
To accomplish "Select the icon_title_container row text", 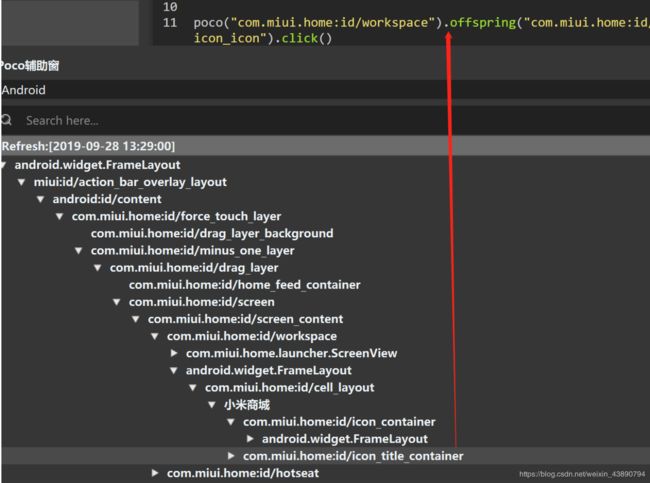I will 353,456.
